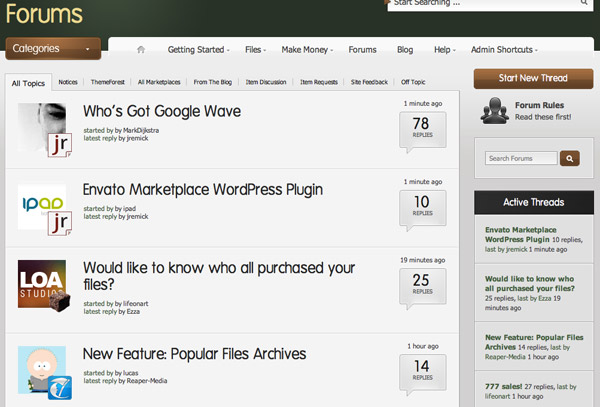Expand the Make Money menu
The width and height of the screenshot is (600, 407).
[x=307, y=50]
